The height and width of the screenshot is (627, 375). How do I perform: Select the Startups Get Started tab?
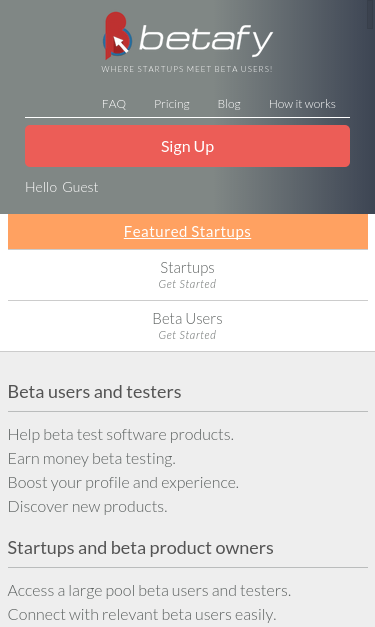click(188, 275)
